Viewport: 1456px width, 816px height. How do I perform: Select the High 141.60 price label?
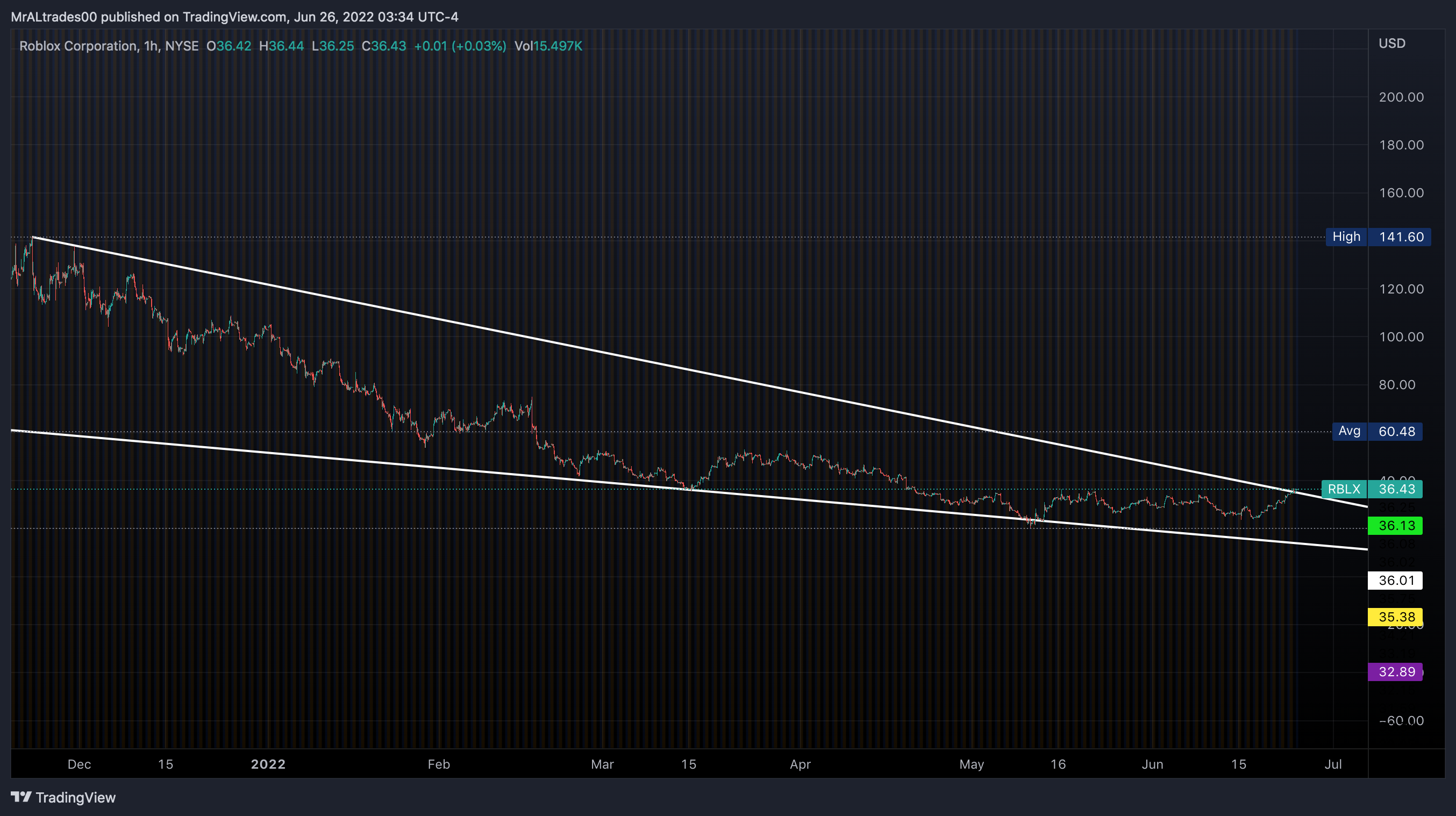coord(1379,237)
